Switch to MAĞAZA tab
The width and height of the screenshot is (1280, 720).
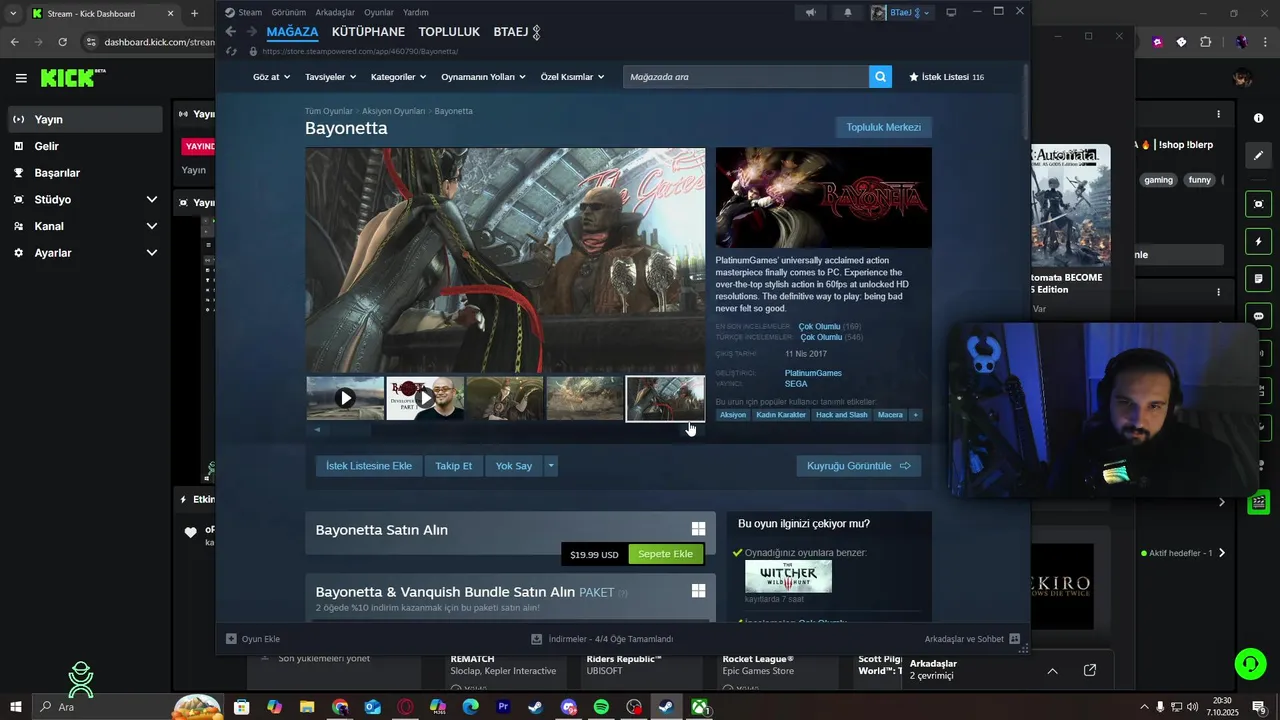click(292, 32)
